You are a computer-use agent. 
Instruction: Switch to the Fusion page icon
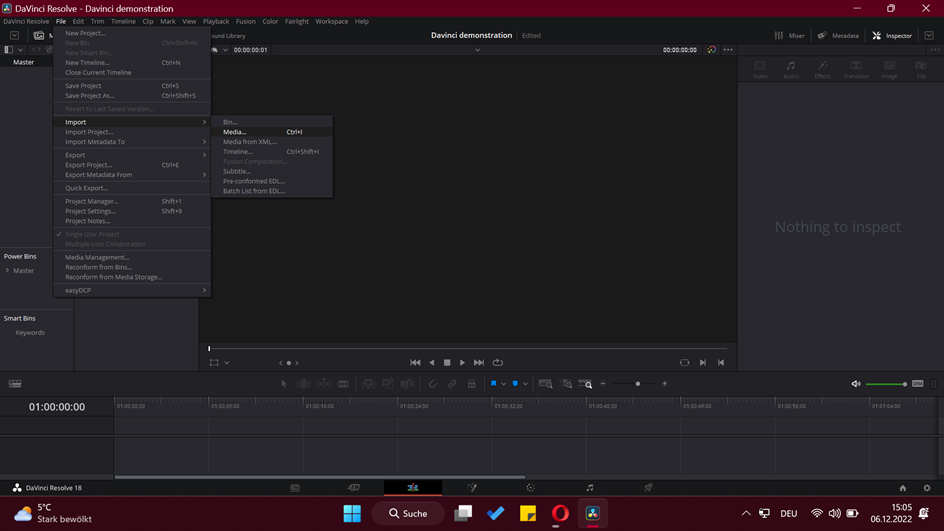tap(472, 488)
